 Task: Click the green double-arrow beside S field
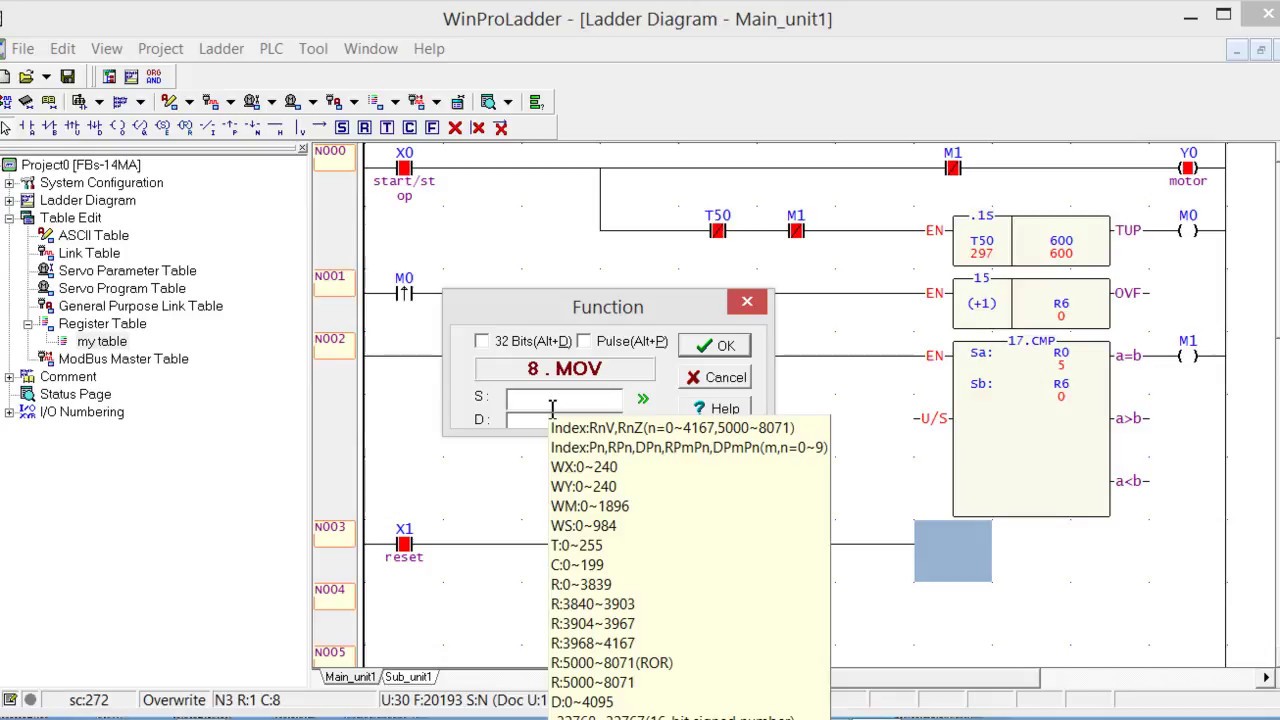click(x=642, y=399)
